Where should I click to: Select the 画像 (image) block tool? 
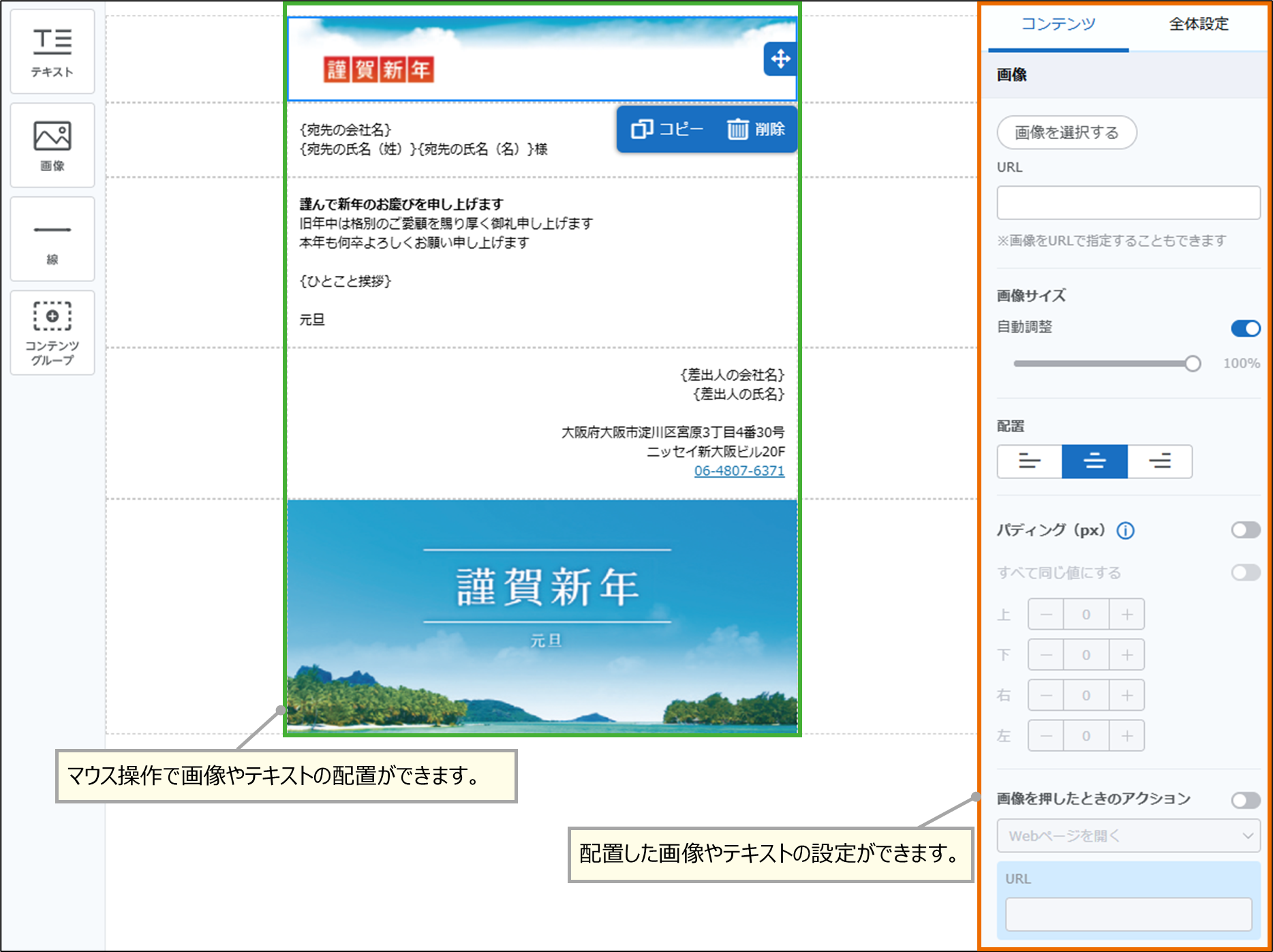tap(52, 145)
